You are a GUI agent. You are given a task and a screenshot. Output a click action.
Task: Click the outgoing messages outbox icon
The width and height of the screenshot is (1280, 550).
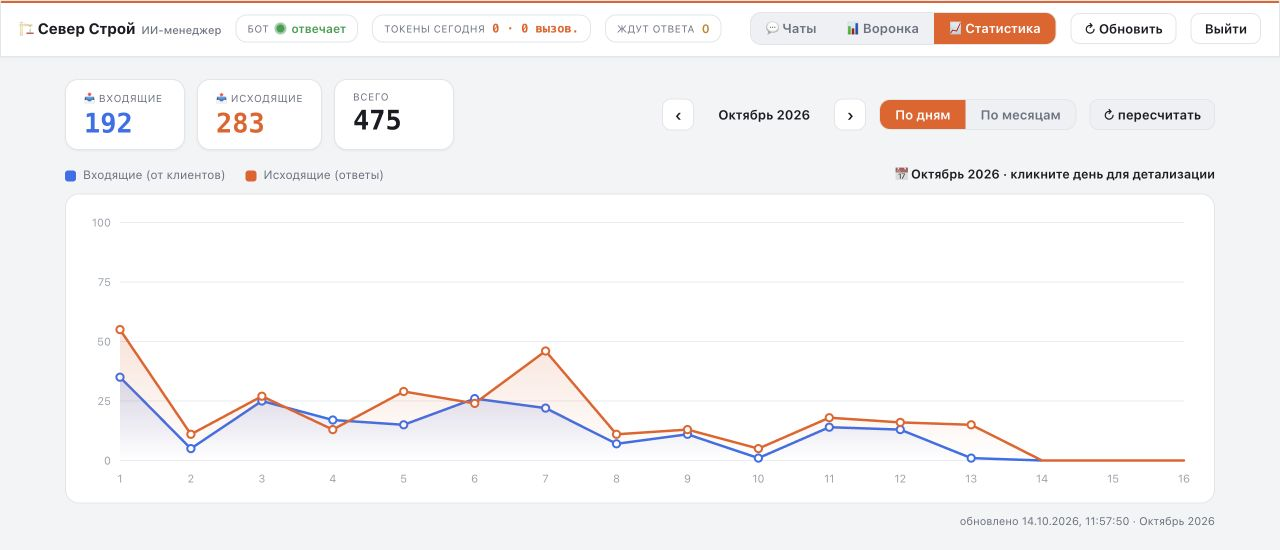[222, 98]
